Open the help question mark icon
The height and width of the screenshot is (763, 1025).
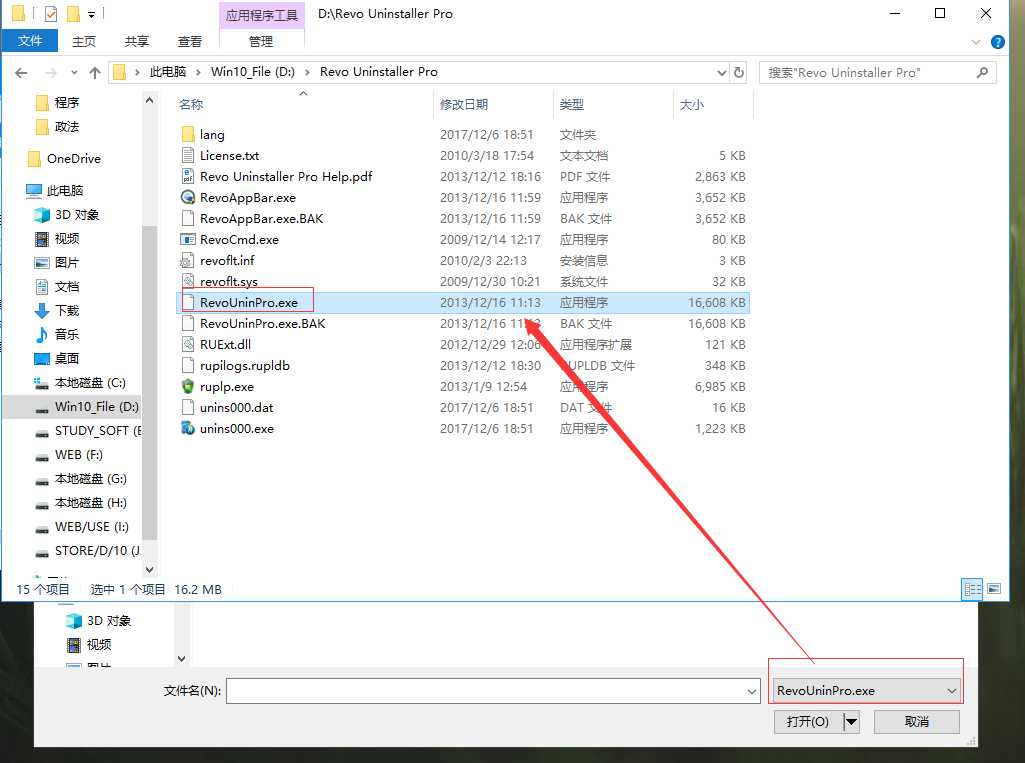coord(998,42)
